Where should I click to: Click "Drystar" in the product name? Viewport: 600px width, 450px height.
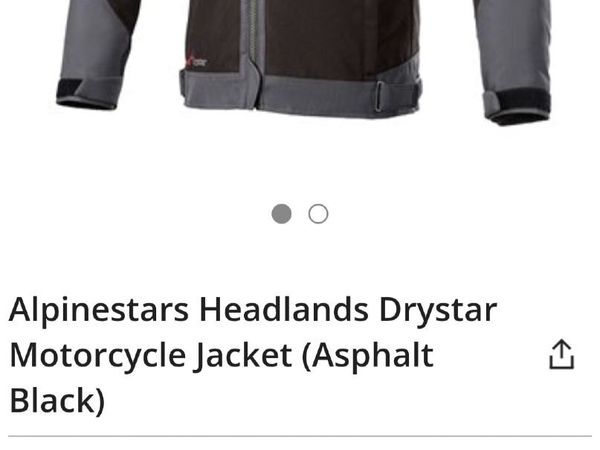pyautogui.click(x=438, y=310)
